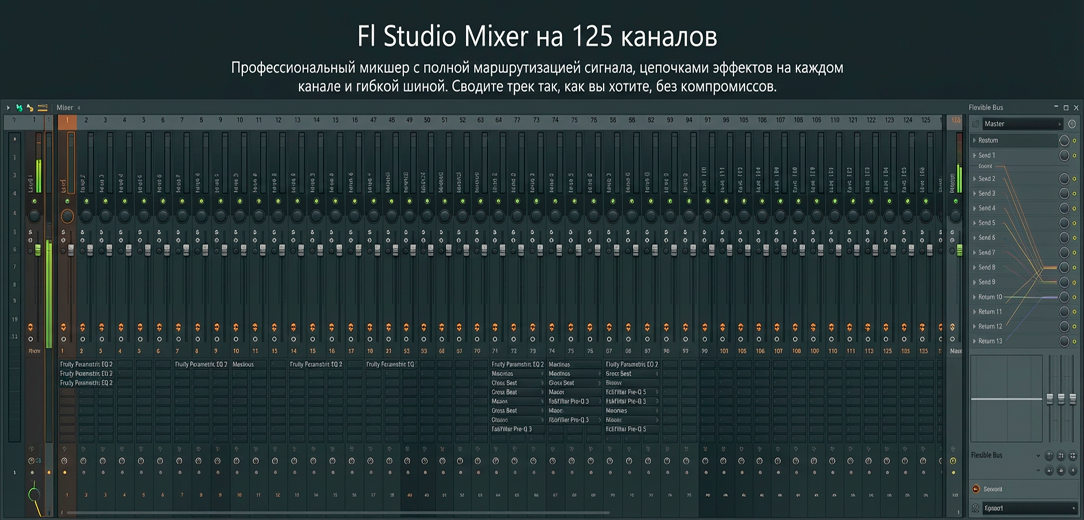Click the XY graph pad in the Flexible Bus panel
Viewport: 1084px width, 520px height.
(x=1007, y=399)
